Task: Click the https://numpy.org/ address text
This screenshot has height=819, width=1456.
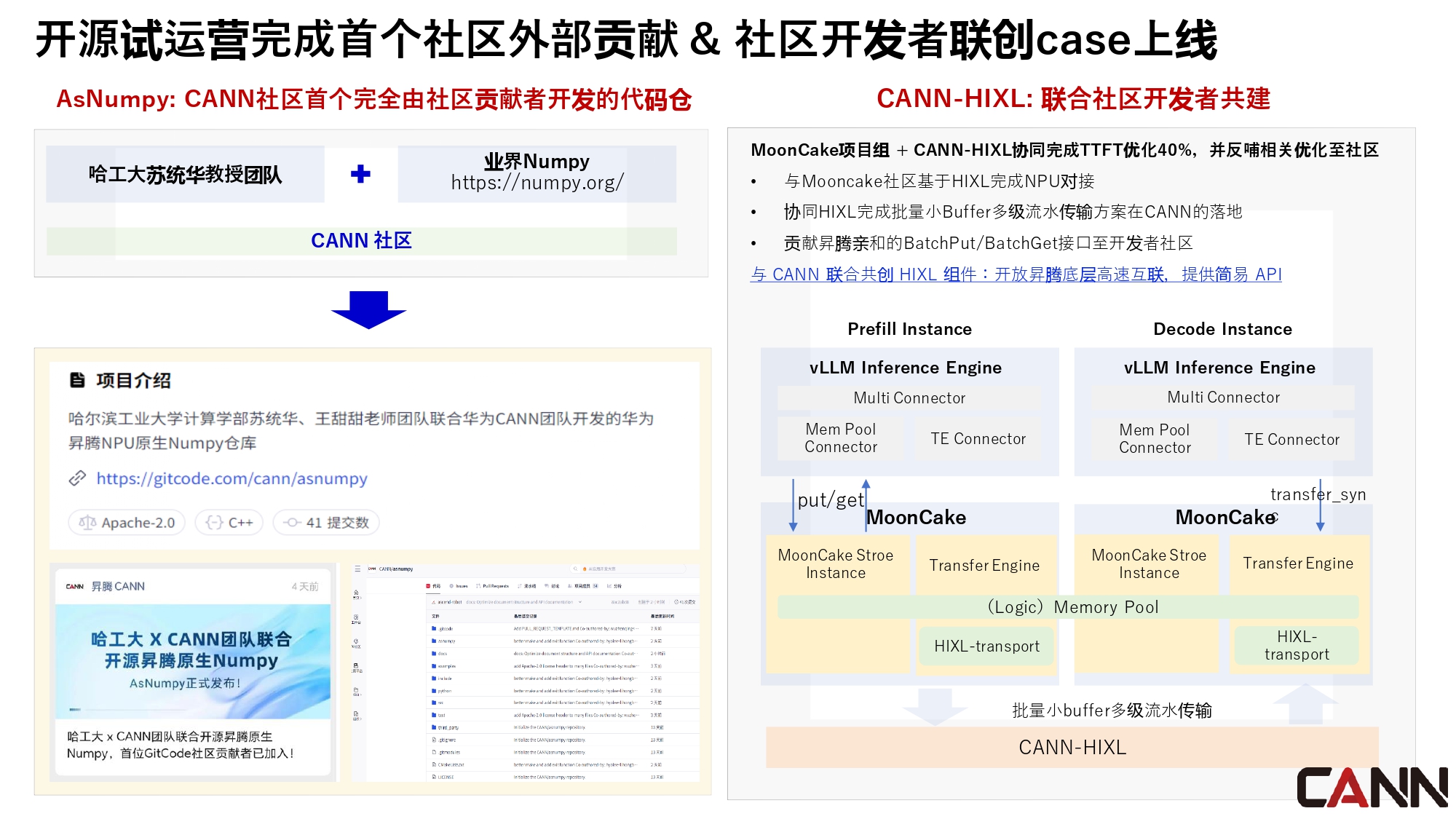Action: click(537, 183)
